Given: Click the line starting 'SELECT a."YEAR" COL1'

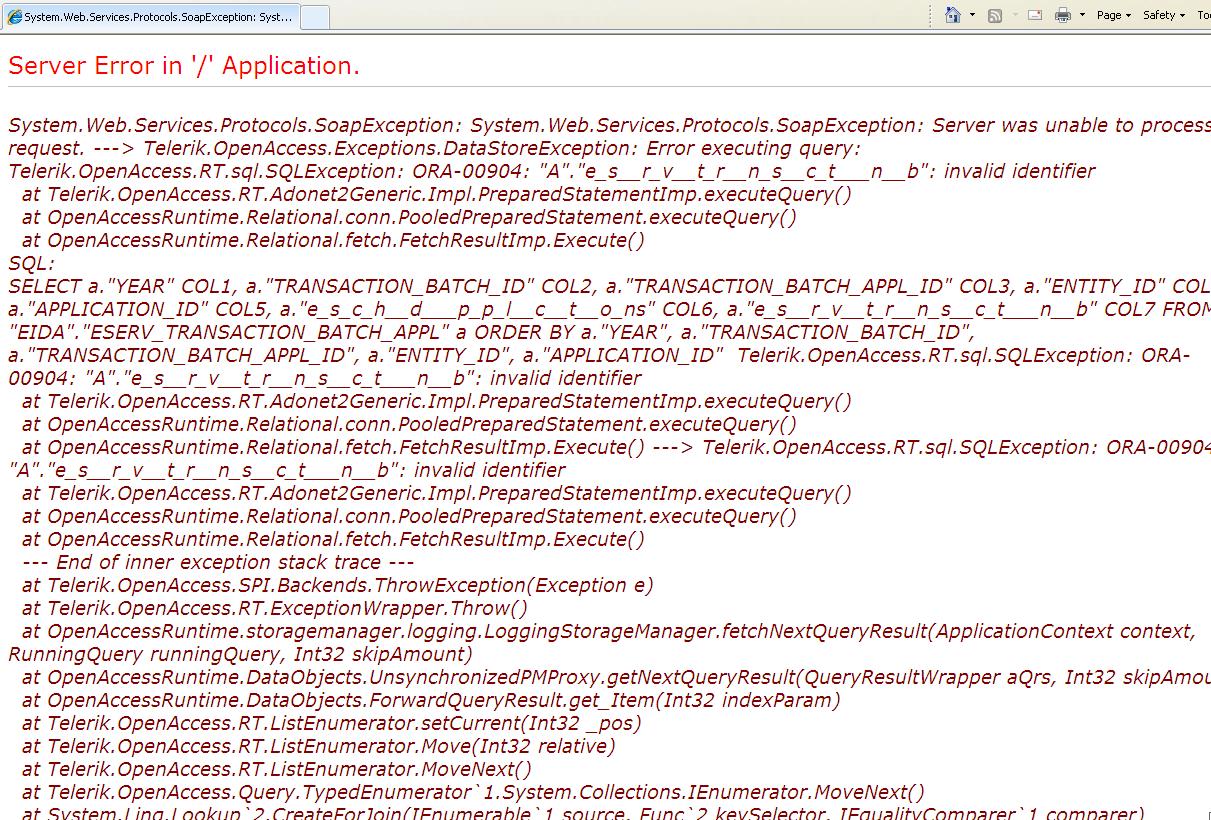Looking at the screenshot, I should (609, 286).
